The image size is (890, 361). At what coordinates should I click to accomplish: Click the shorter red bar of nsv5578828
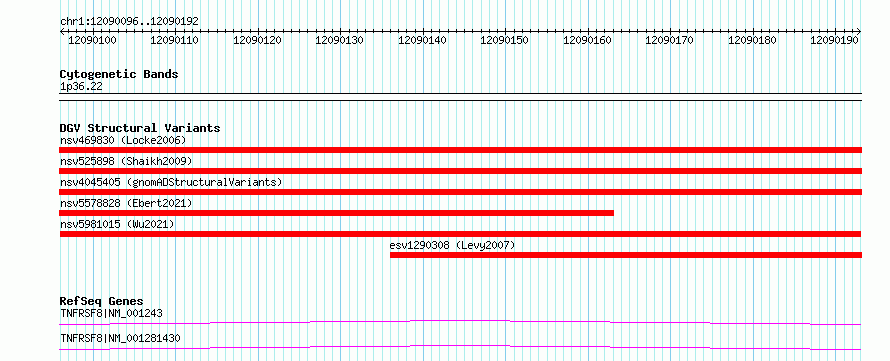point(337,213)
